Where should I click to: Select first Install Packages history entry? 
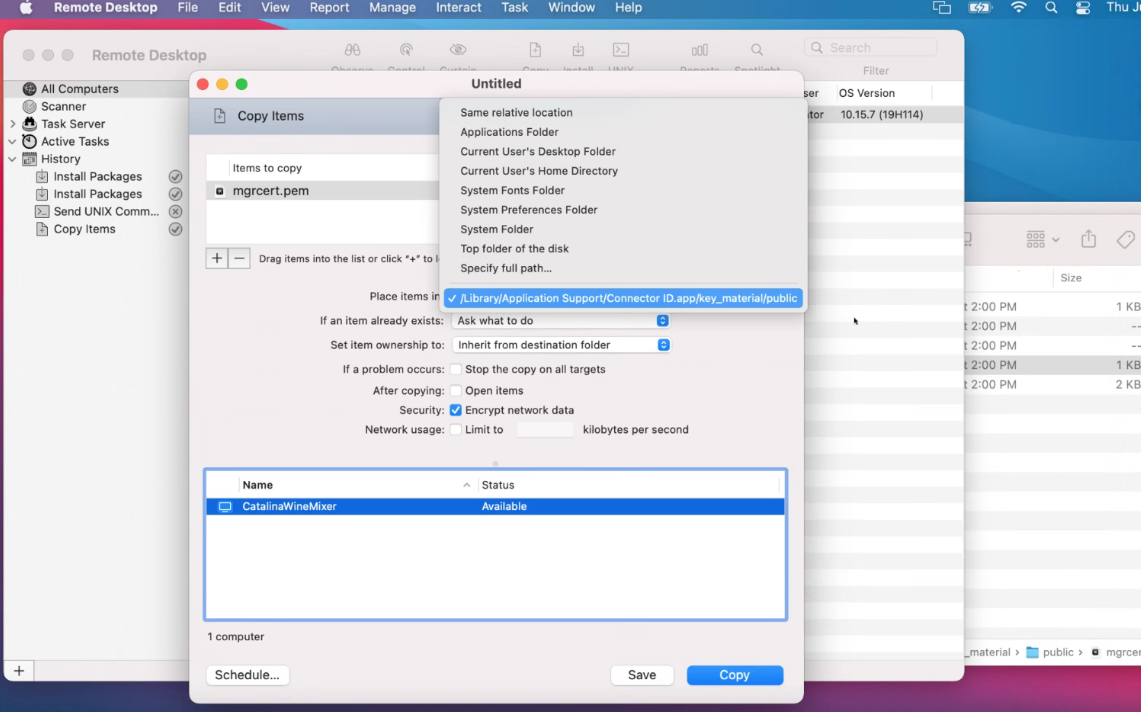point(98,176)
